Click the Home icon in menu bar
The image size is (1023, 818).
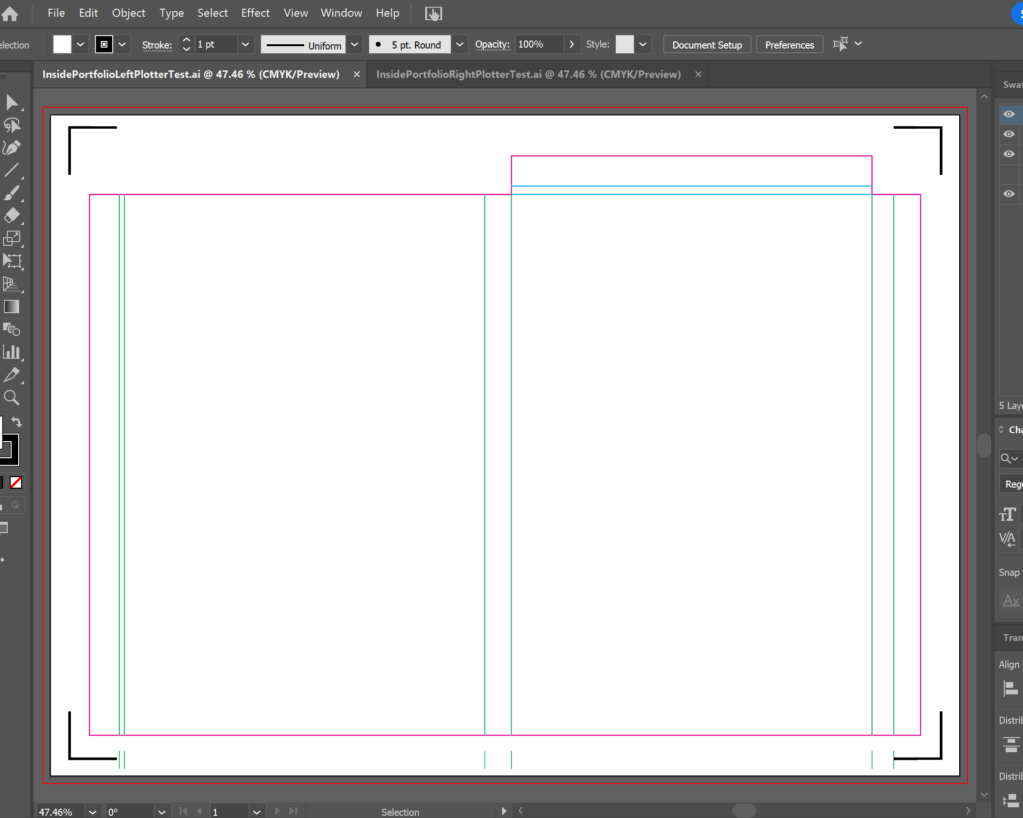point(10,14)
